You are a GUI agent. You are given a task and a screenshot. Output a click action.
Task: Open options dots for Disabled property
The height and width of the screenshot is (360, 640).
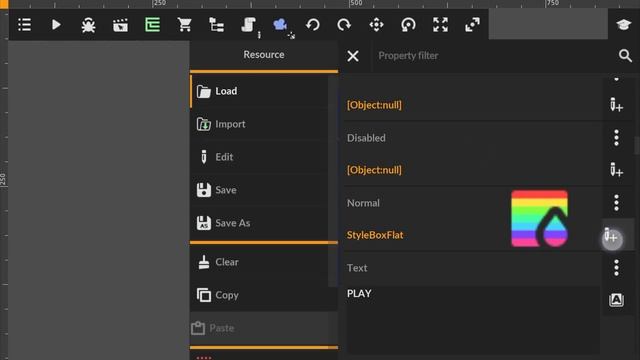click(x=616, y=138)
